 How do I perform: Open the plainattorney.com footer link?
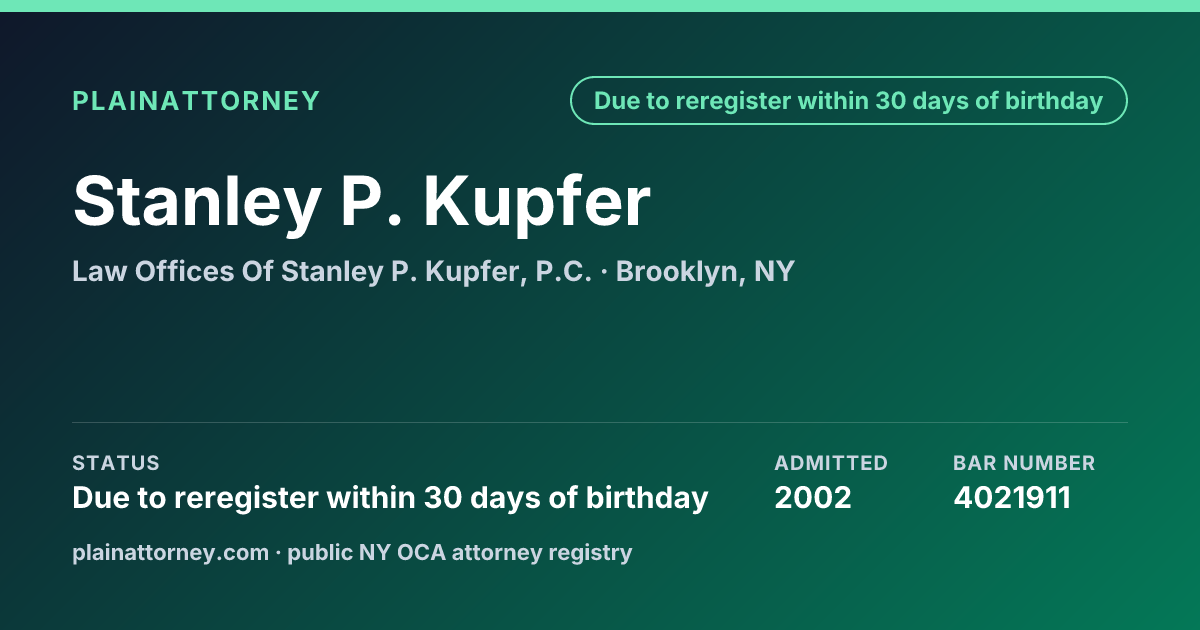170,552
